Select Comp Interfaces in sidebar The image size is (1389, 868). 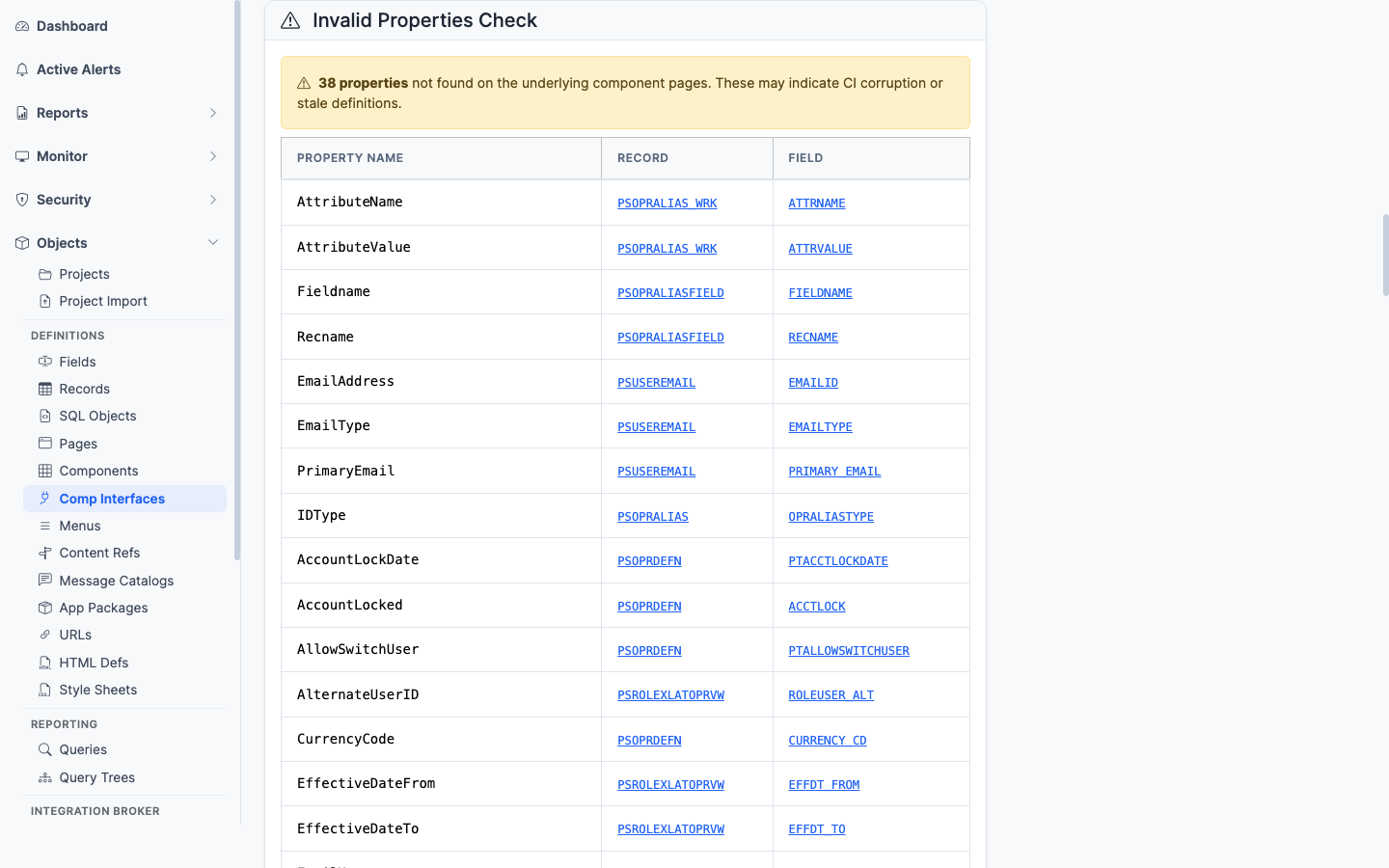(124, 499)
